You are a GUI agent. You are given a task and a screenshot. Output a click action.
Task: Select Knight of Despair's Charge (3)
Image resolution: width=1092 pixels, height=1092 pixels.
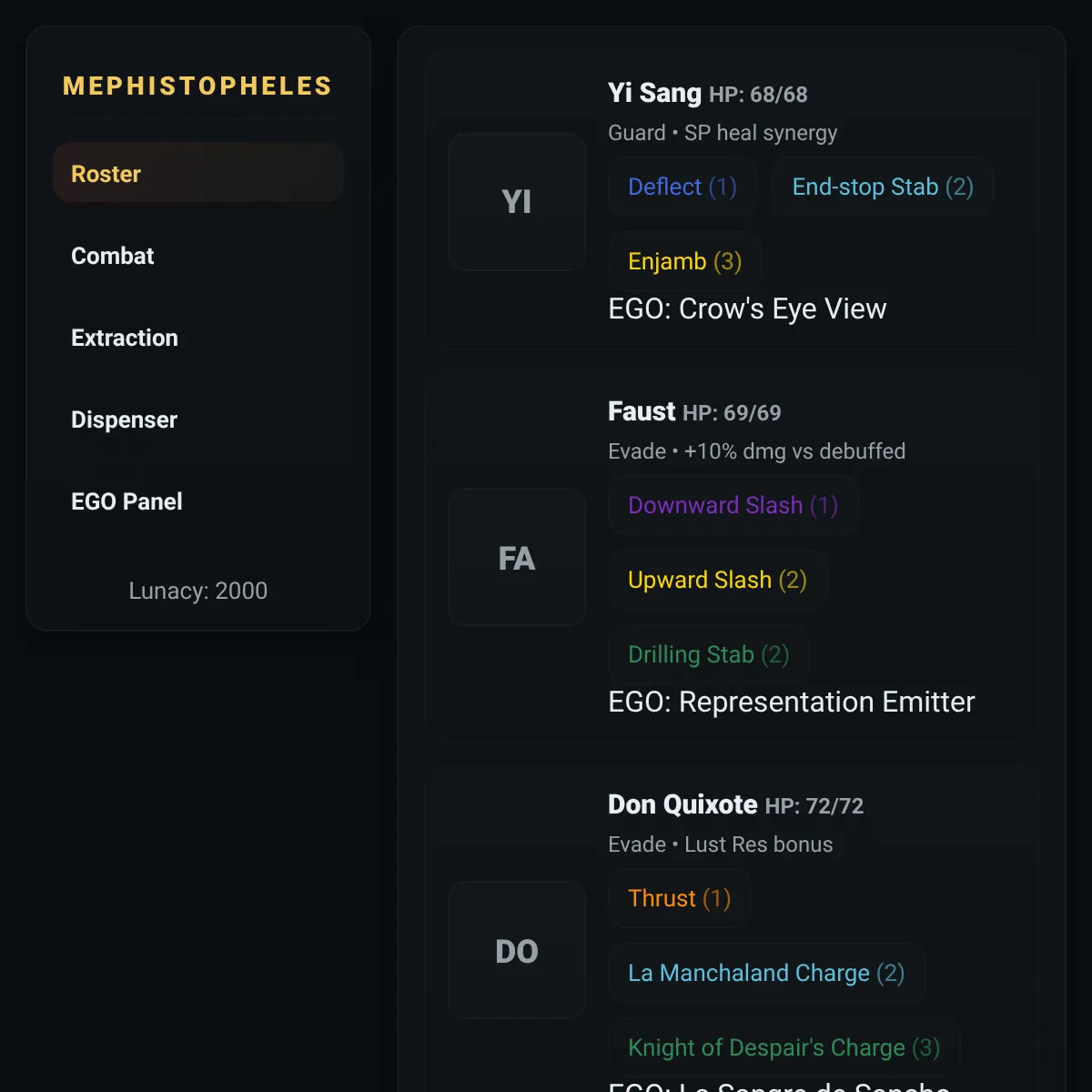[784, 1047]
